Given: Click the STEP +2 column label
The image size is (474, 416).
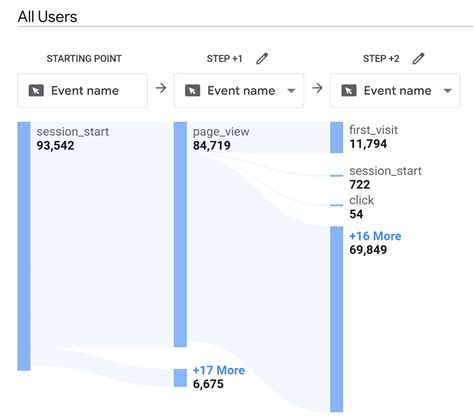Looking at the screenshot, I should [381, 59].
